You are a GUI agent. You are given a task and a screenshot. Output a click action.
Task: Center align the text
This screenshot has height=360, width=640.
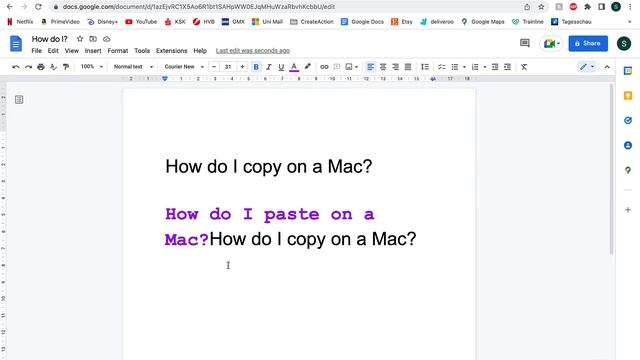pyautogui.click(x=383, y=67)
